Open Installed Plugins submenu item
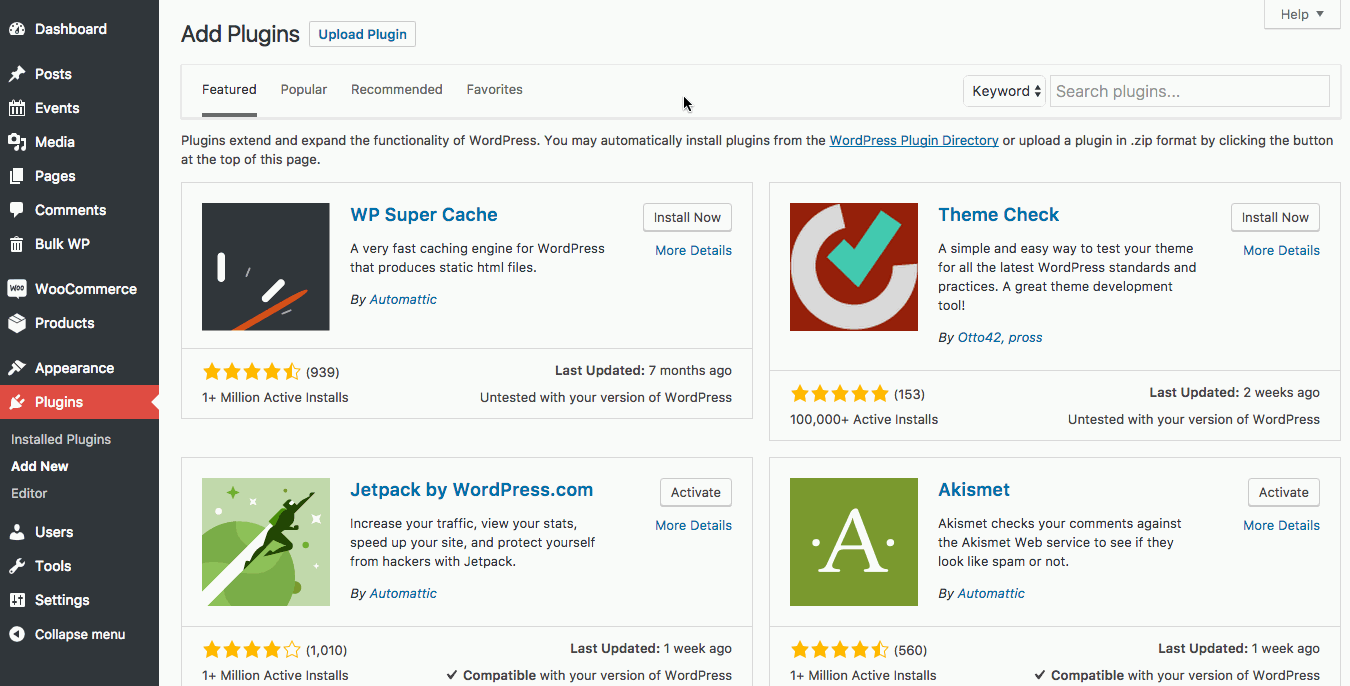This screenshot has width=1350, height=686. (61, 439)
